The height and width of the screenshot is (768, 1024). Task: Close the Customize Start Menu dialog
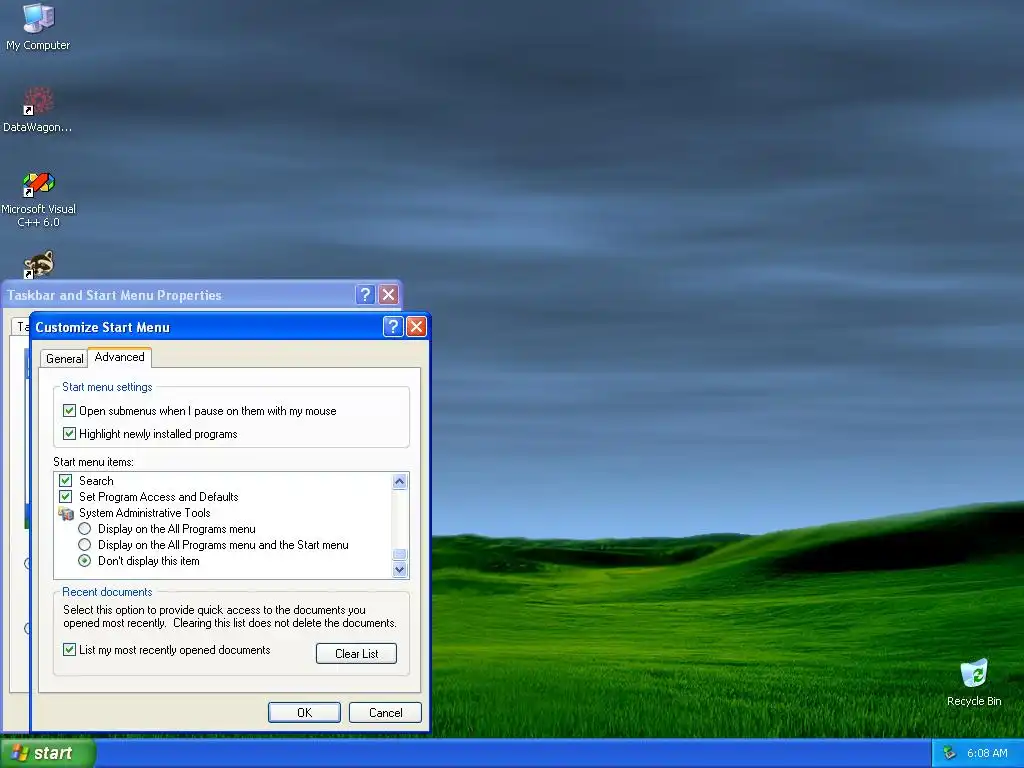[416, 327]
